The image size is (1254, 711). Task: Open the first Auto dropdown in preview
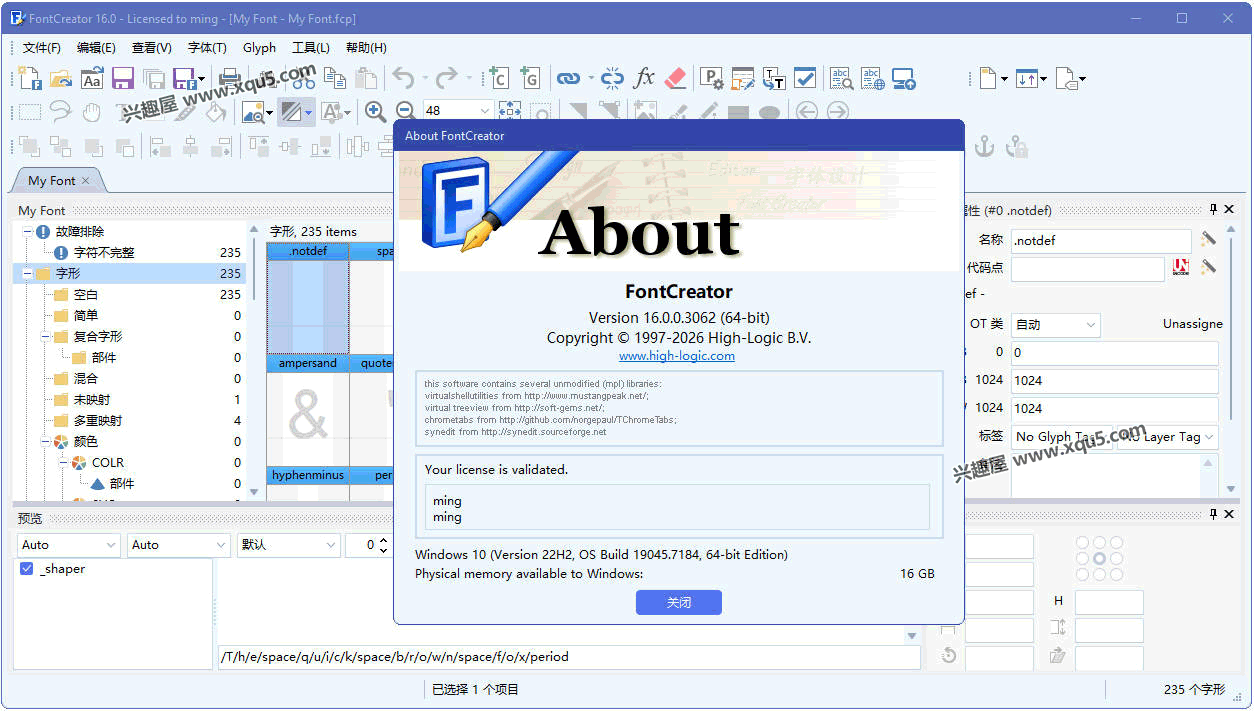click(x=69, y=545)
